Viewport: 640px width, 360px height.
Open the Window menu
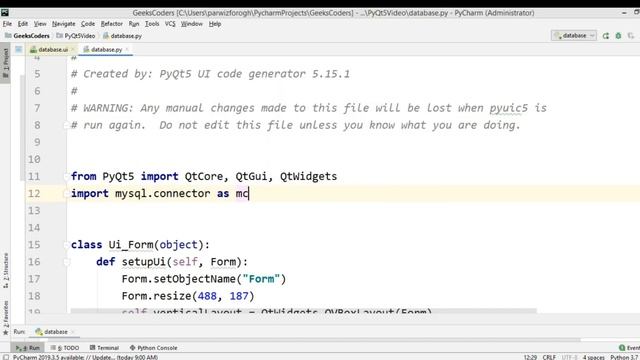click(191, 24)
